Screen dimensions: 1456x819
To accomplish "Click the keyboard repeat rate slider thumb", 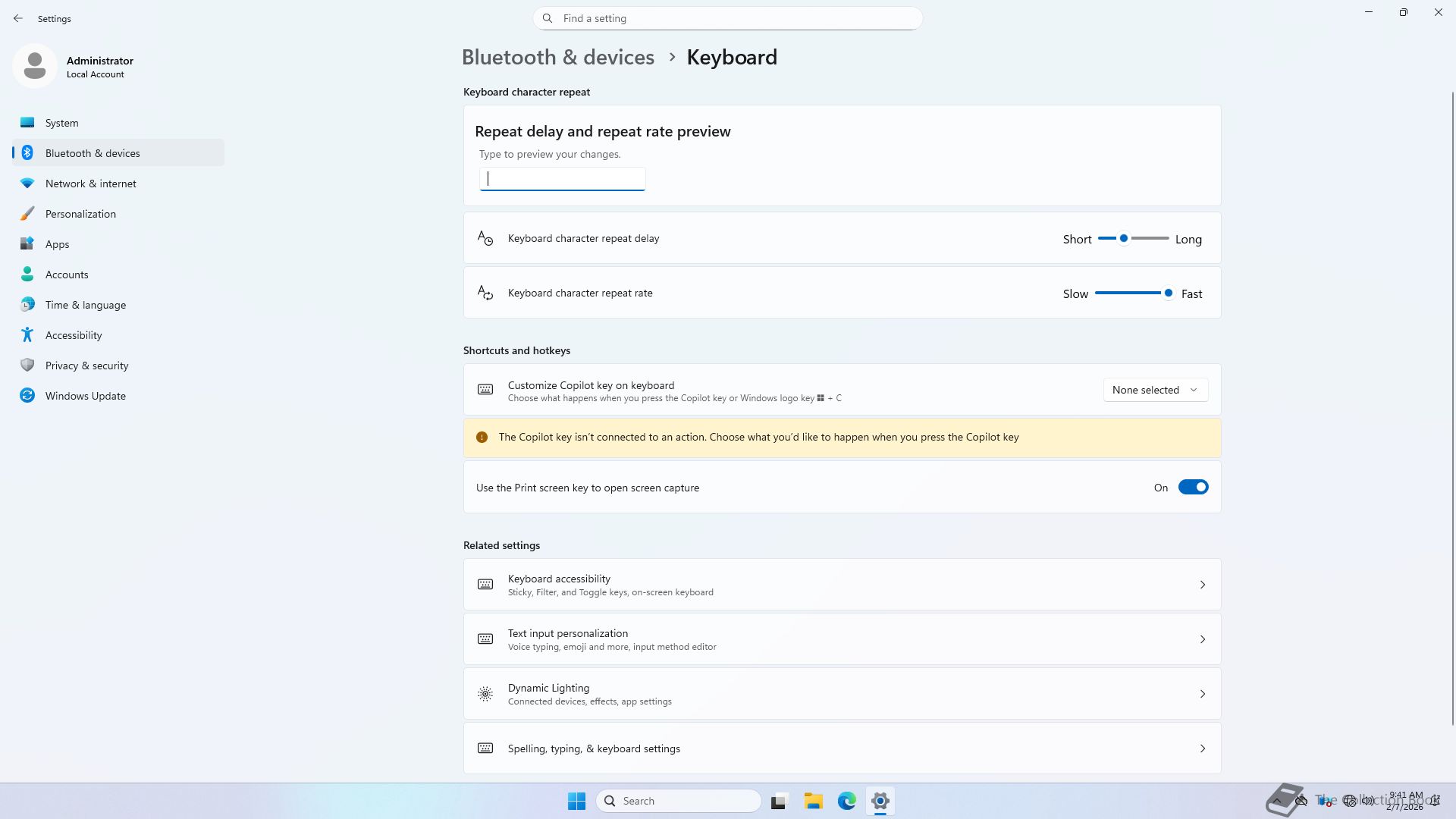I will 1168,293.
